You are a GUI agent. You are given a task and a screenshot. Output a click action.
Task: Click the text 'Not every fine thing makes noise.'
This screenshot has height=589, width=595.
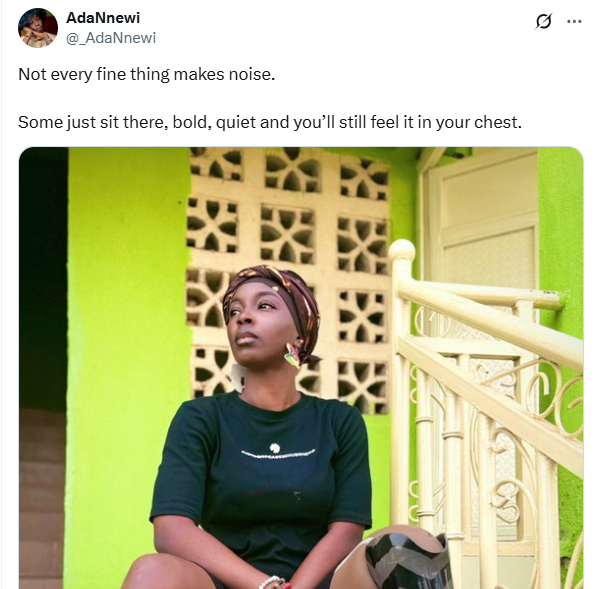[x=146, y=74]
